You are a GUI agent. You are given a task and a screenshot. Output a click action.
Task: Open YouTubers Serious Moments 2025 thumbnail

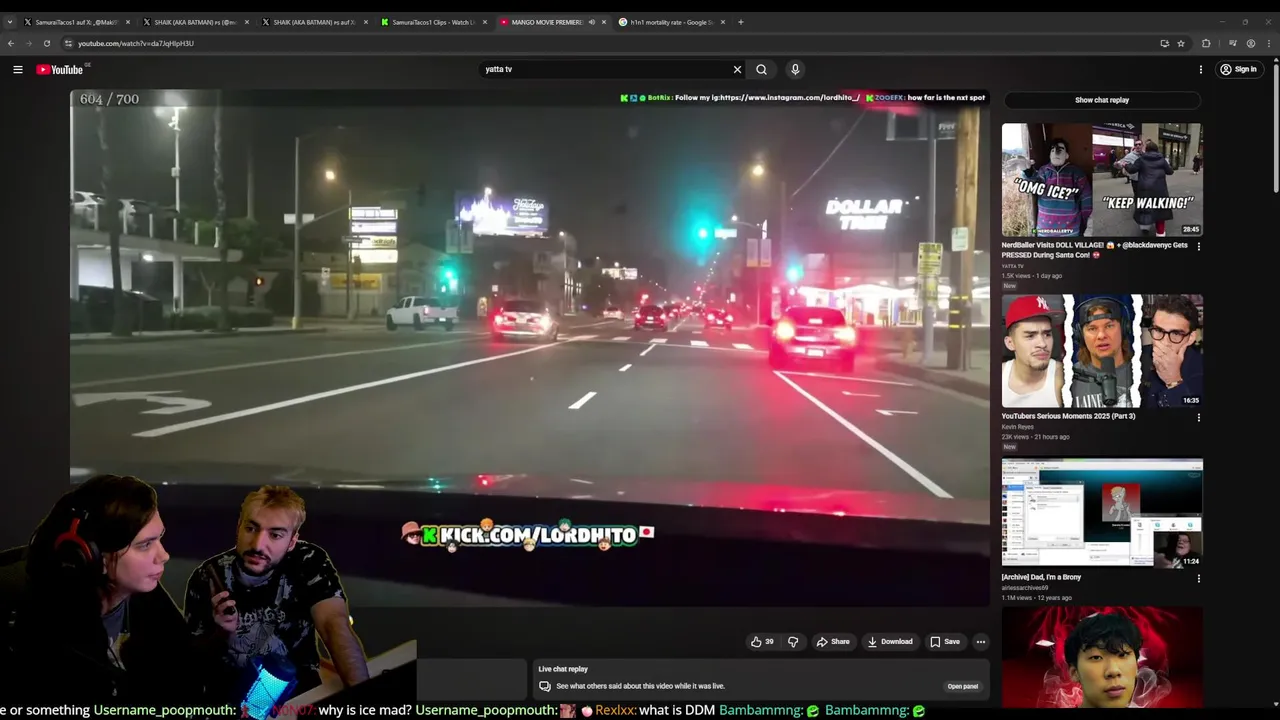pyautogui.click(x=1102, y=350)
